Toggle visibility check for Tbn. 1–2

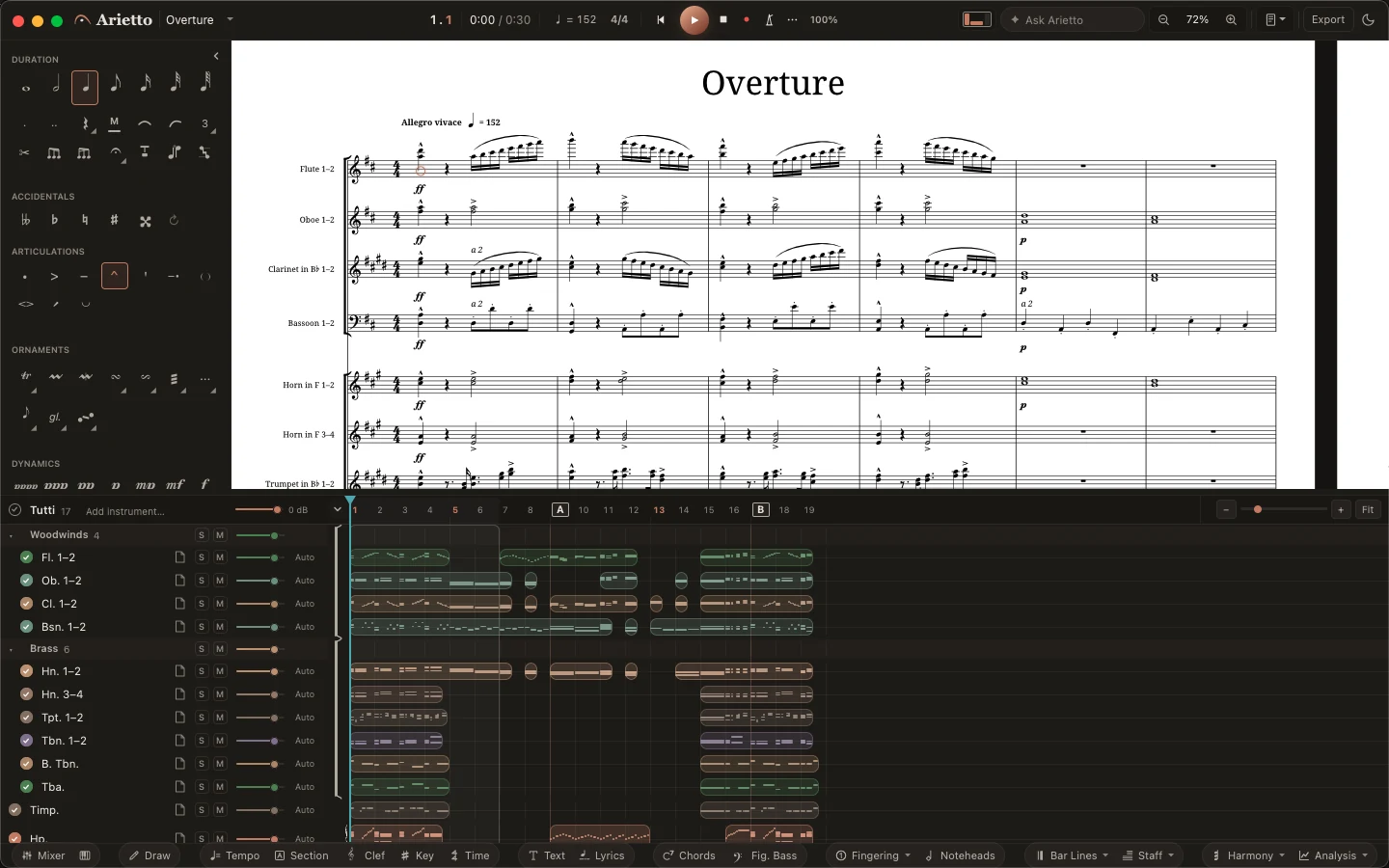click(x=27, y=741)
